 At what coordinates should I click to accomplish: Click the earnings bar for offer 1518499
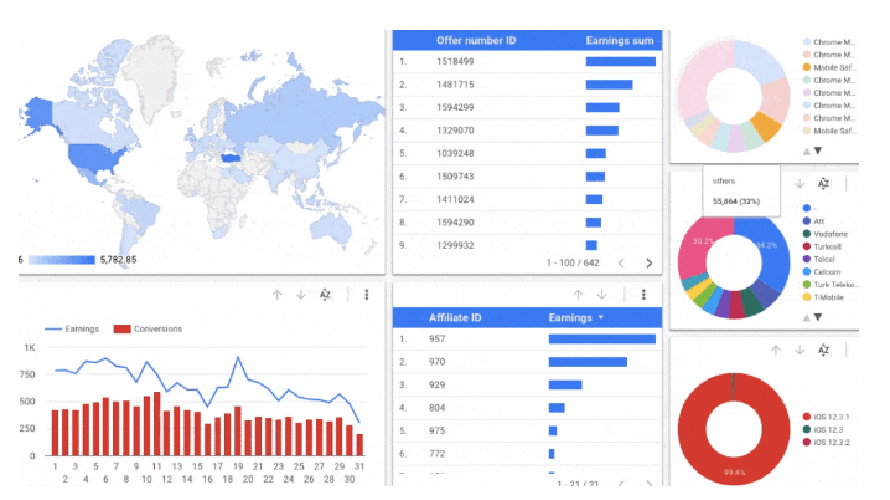620,61
